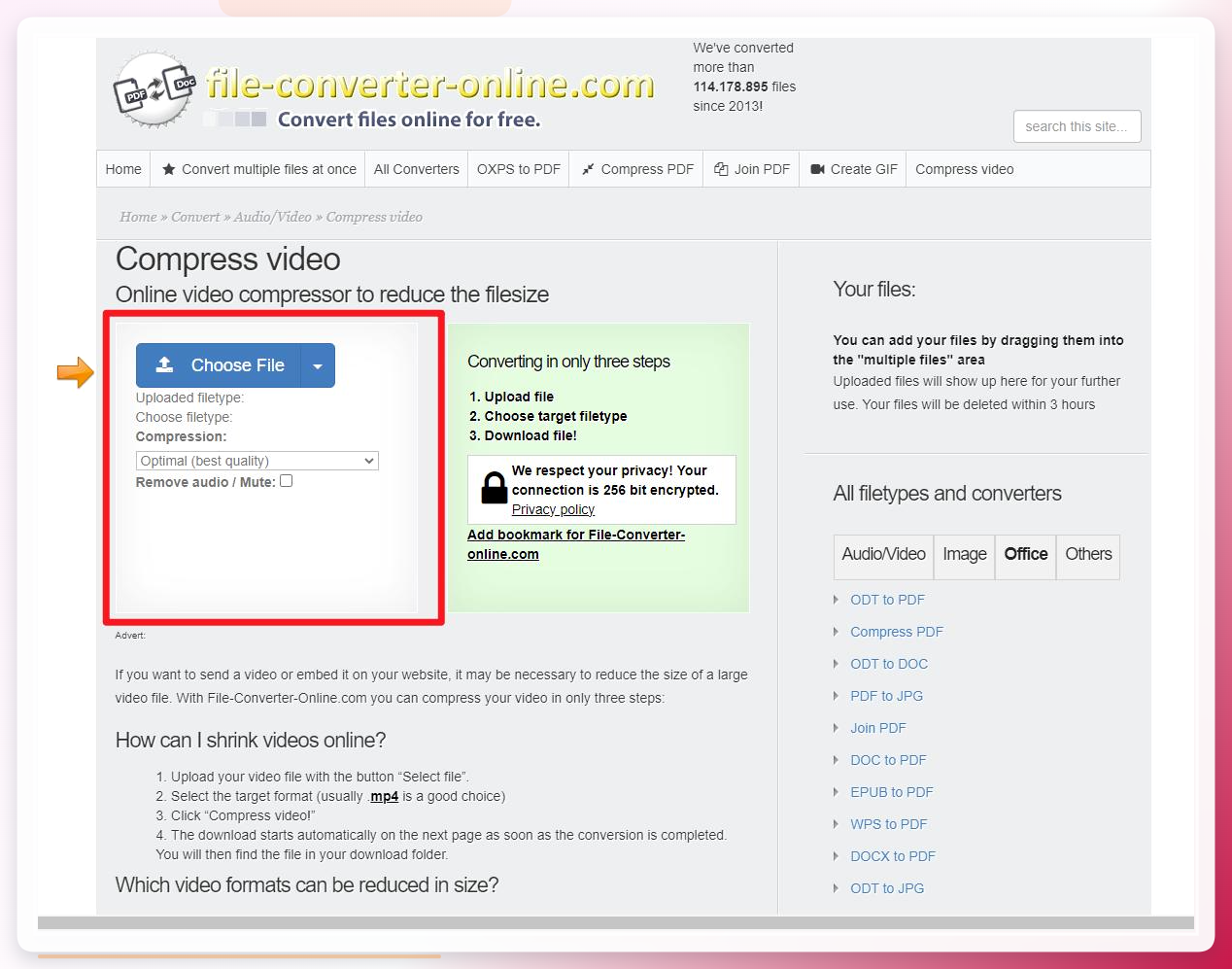This screenshot has height=969, width=1232.
Task: Click the 'Your files:' heading
Action: pyautogui.click(x=874, y=290)
